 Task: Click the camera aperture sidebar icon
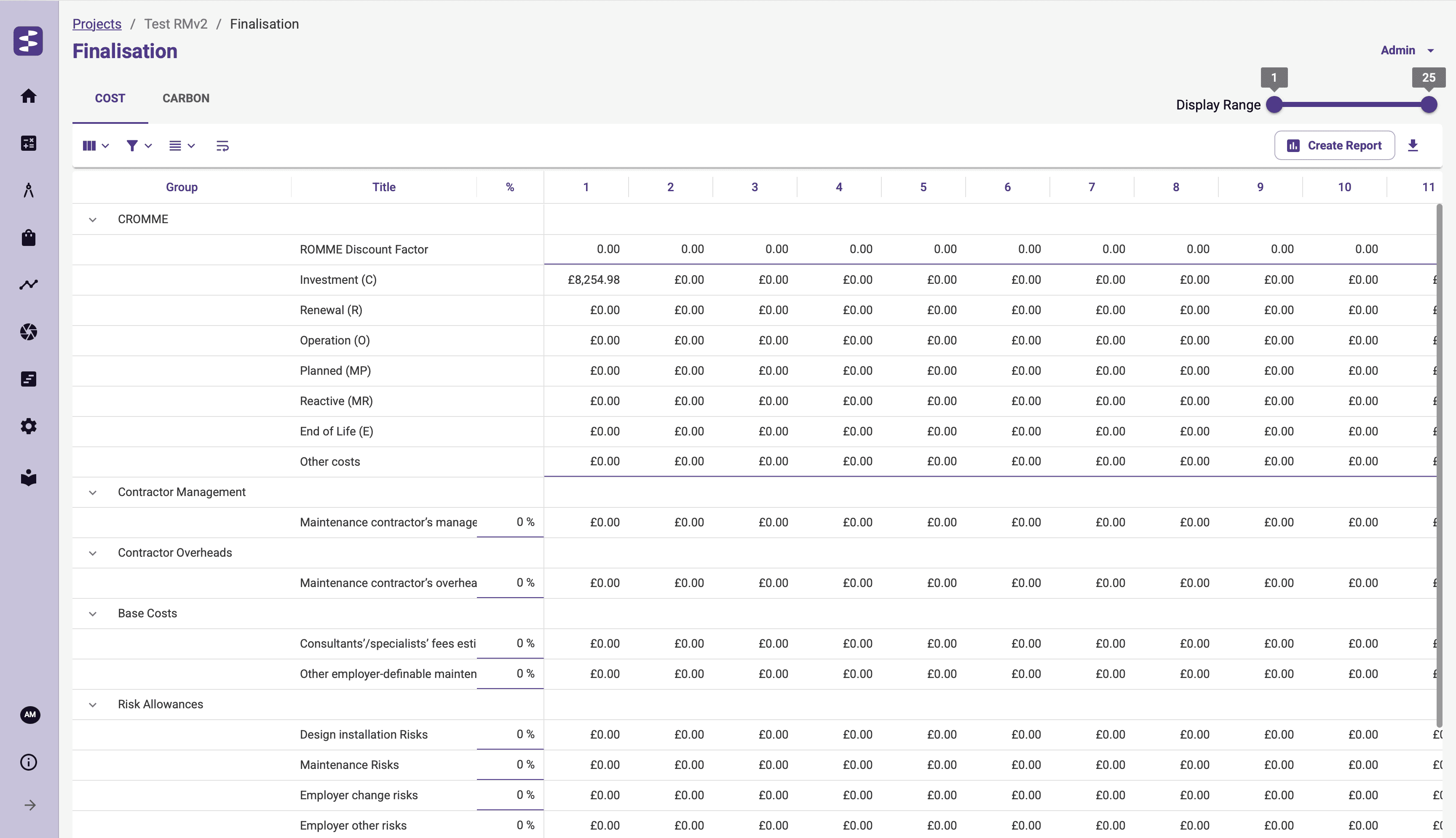tap(28, 331)
